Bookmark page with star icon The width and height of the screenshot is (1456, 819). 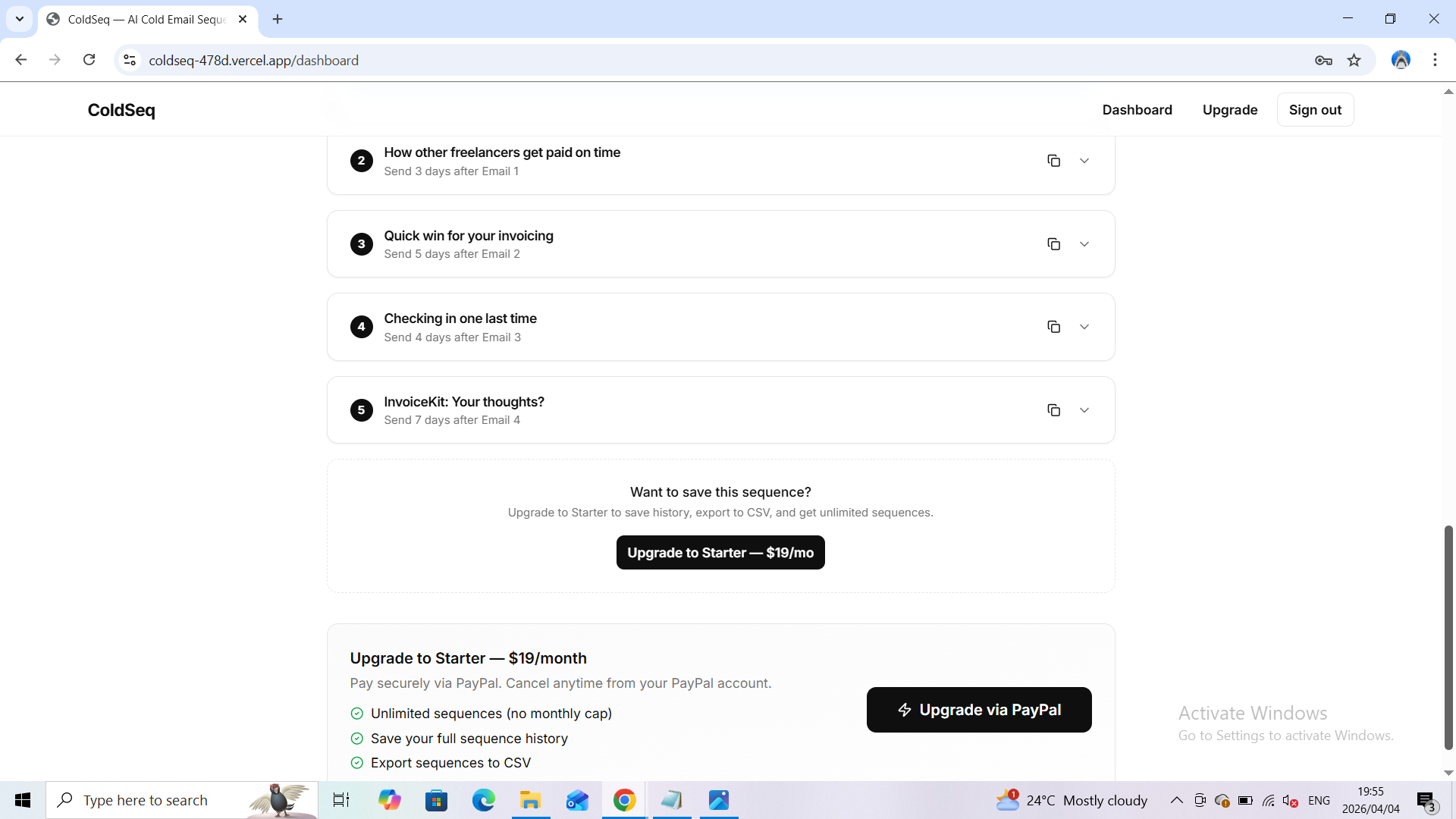point(1354,60)
